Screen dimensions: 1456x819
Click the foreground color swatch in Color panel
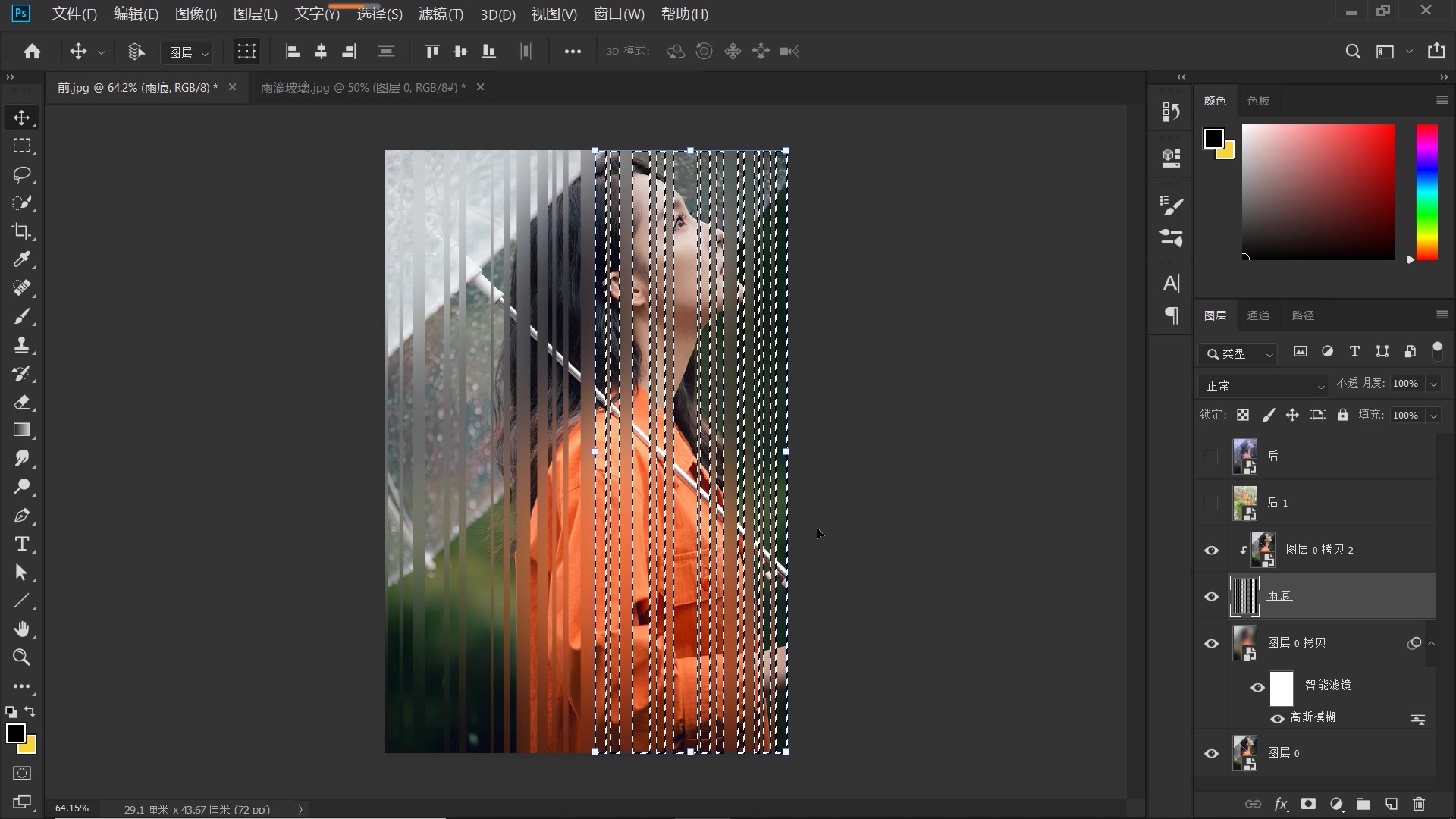tap(1213, 139)
